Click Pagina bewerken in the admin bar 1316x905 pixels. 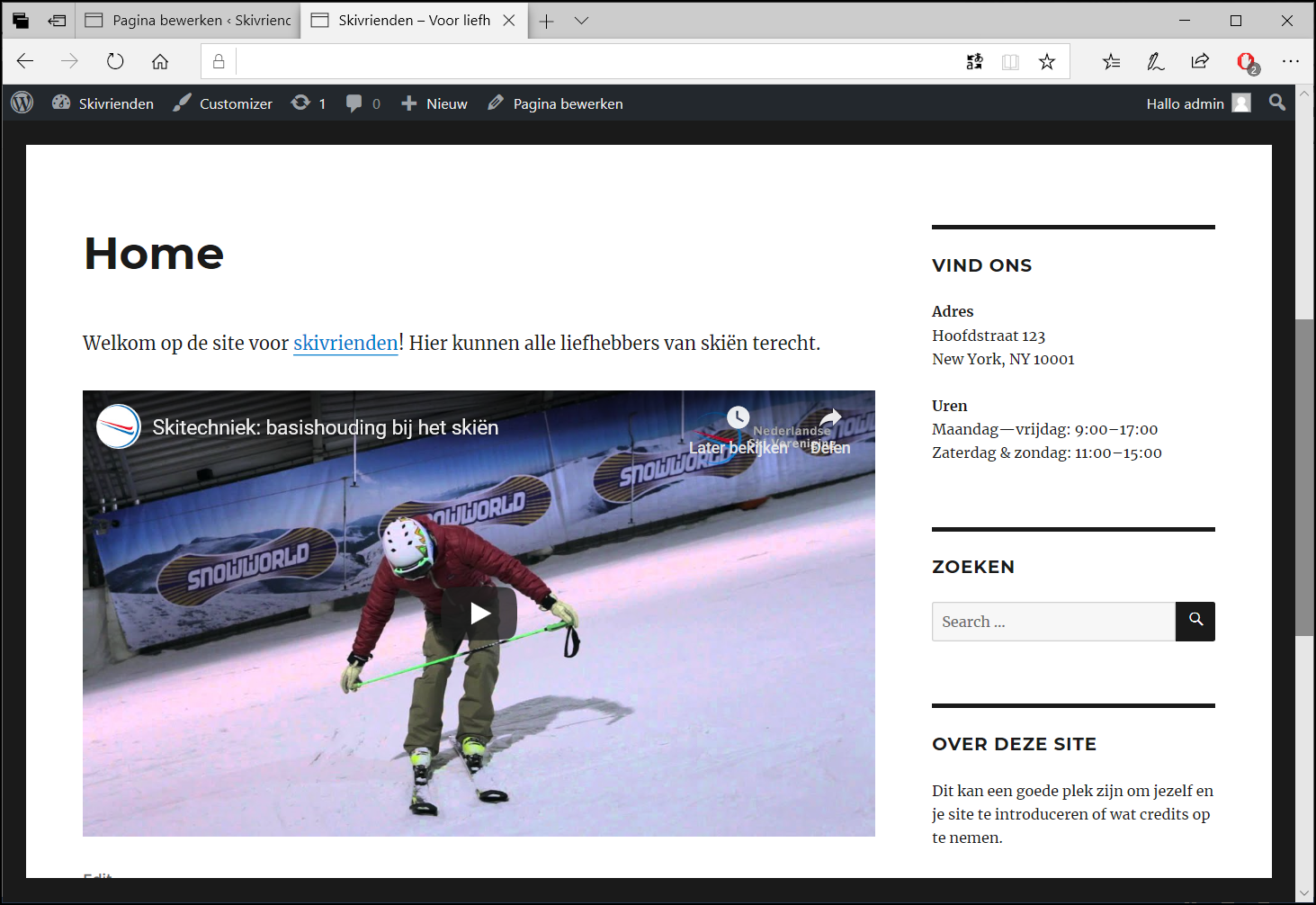click(555, 103)
